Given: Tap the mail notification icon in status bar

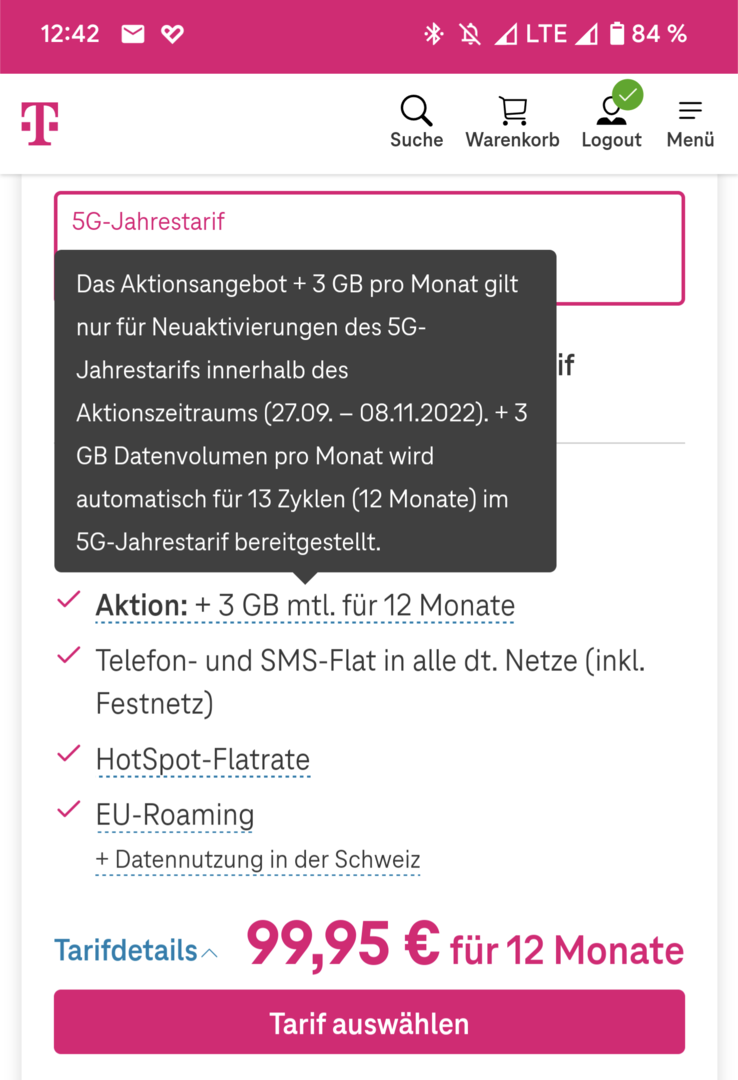Looking at the screenshot, I should (x=132, y=34).
